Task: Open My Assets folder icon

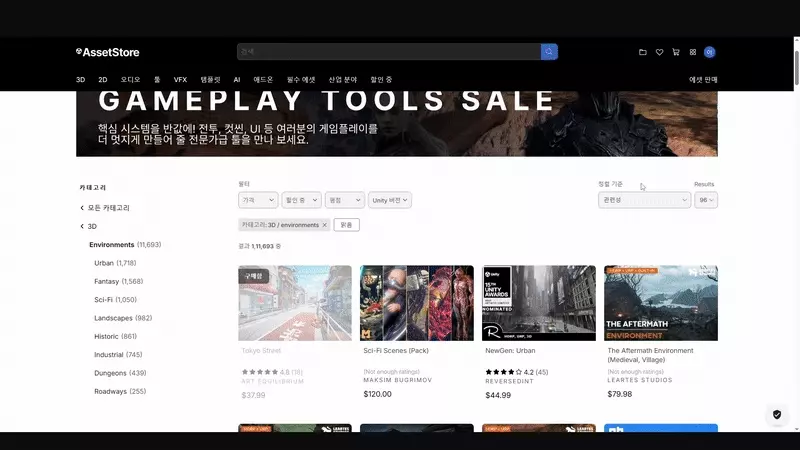Action: tap(643, 52)
